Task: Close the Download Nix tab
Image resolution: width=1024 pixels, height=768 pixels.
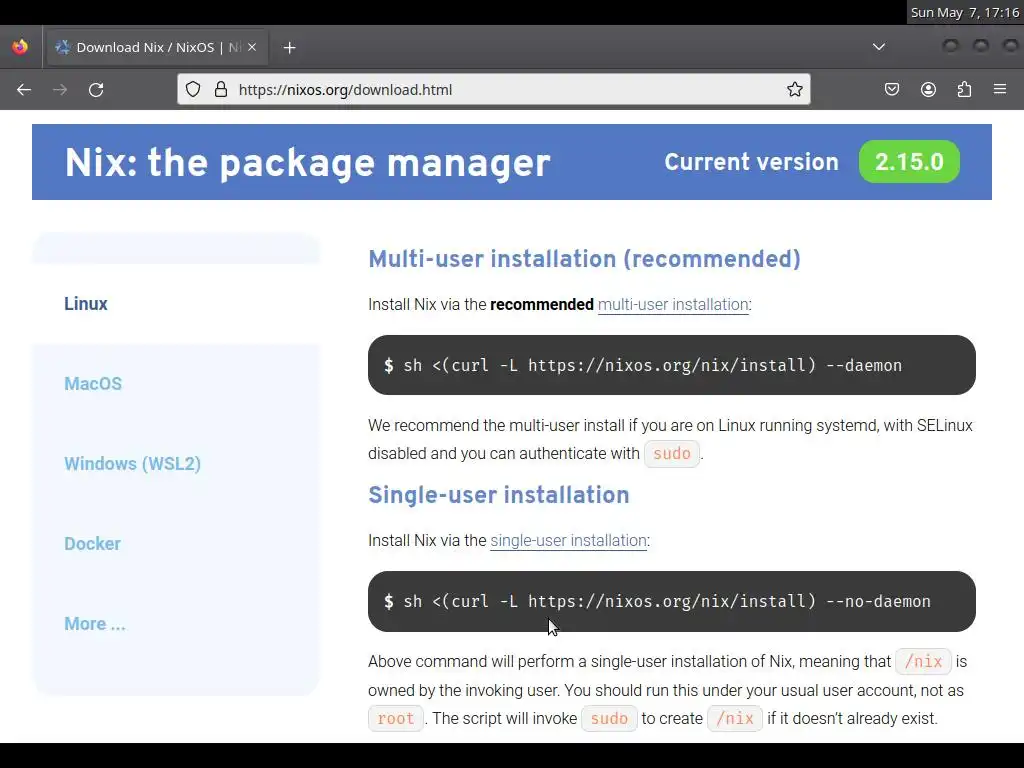Action: pyautogui.click(x=252, y=47)
